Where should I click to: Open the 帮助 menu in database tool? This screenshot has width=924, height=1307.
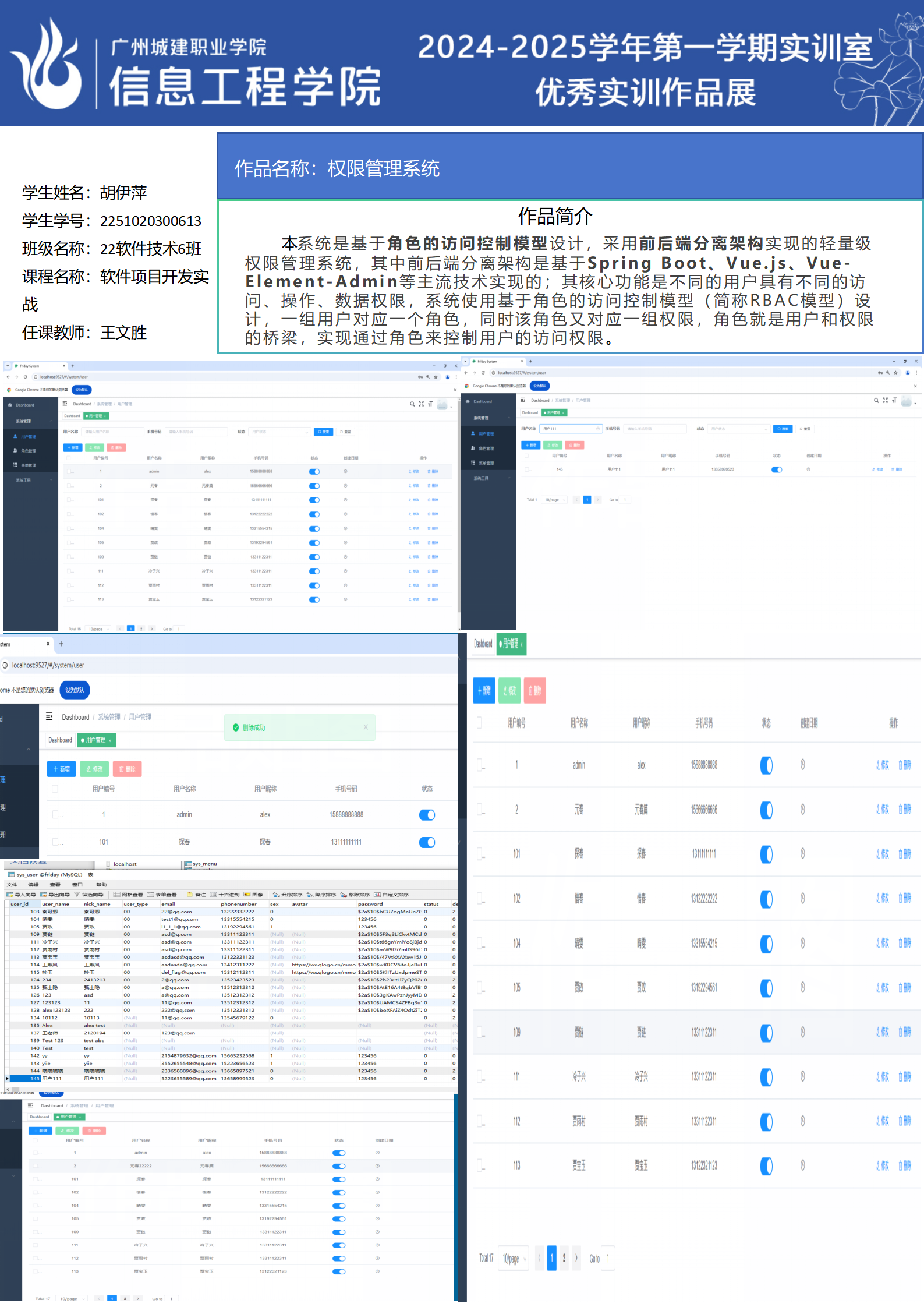tap(101, 885)
